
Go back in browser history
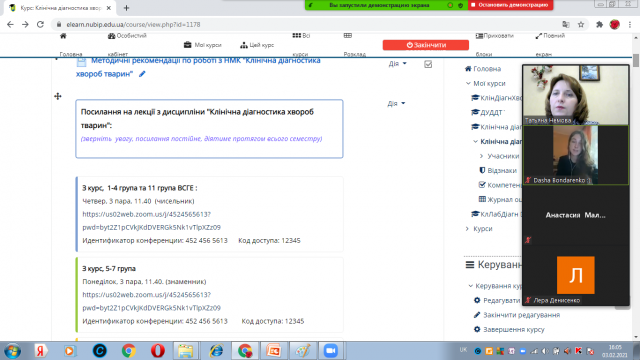(x=10, y=24)
